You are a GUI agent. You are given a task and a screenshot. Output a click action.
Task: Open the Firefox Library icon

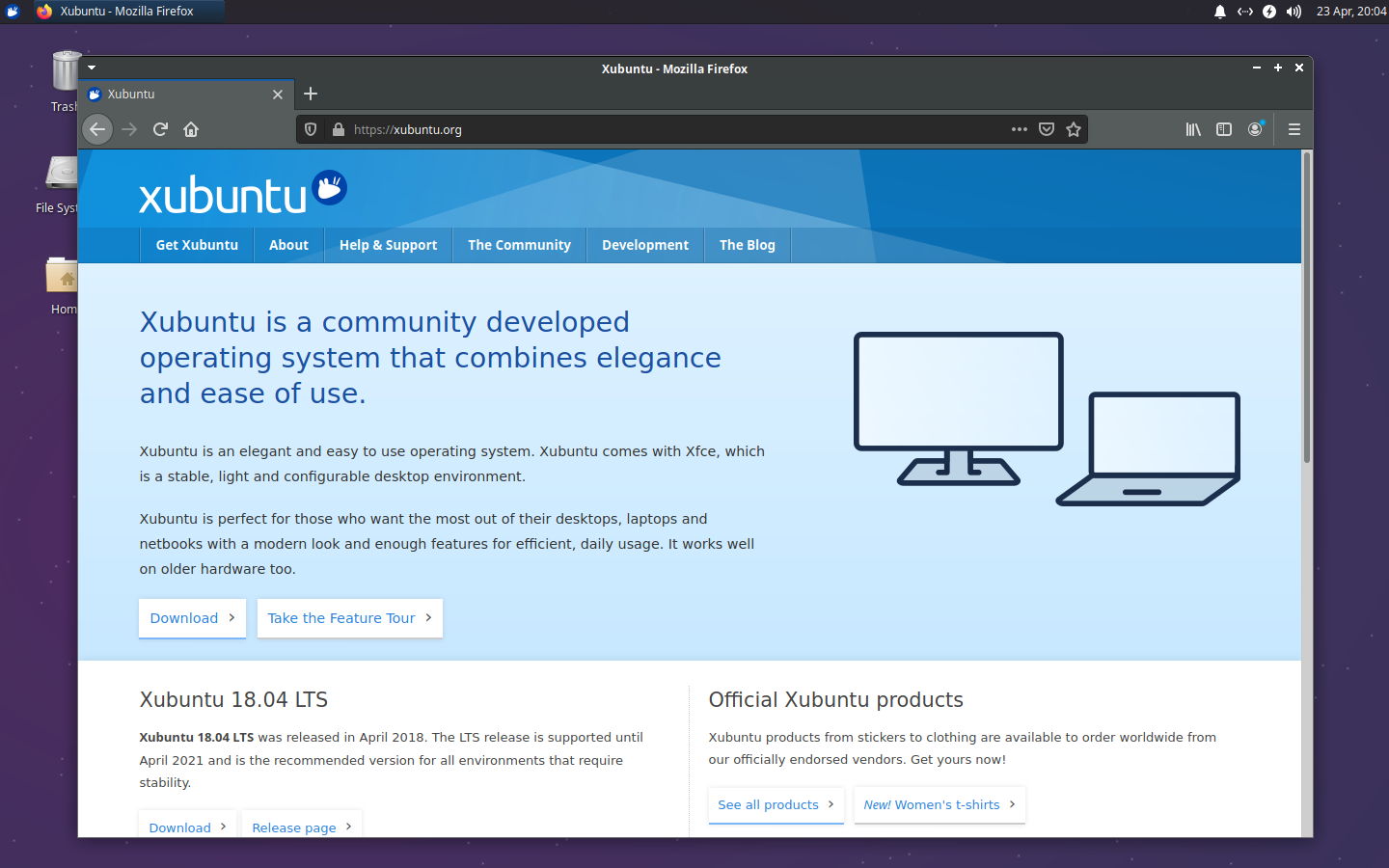tap(1193, 129)
